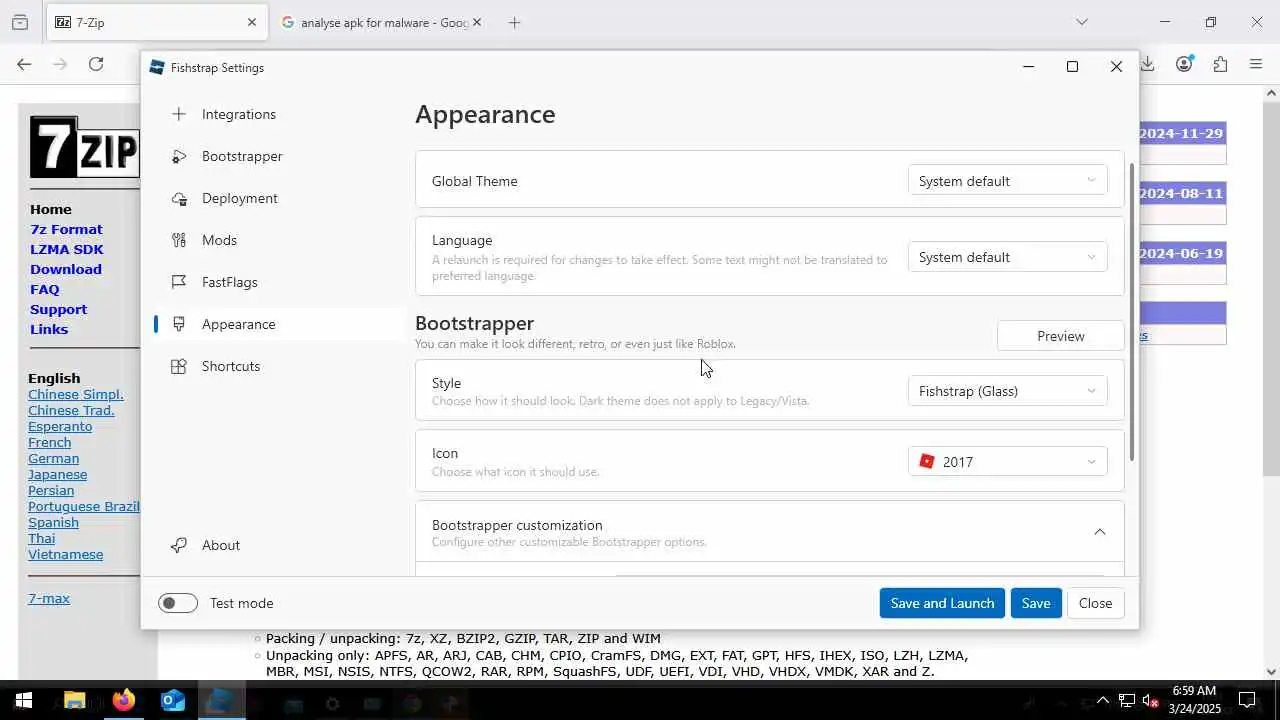Click the Close button in Fishstrap
This screenshot has height=720, width=1280.
click(1095, 603)
